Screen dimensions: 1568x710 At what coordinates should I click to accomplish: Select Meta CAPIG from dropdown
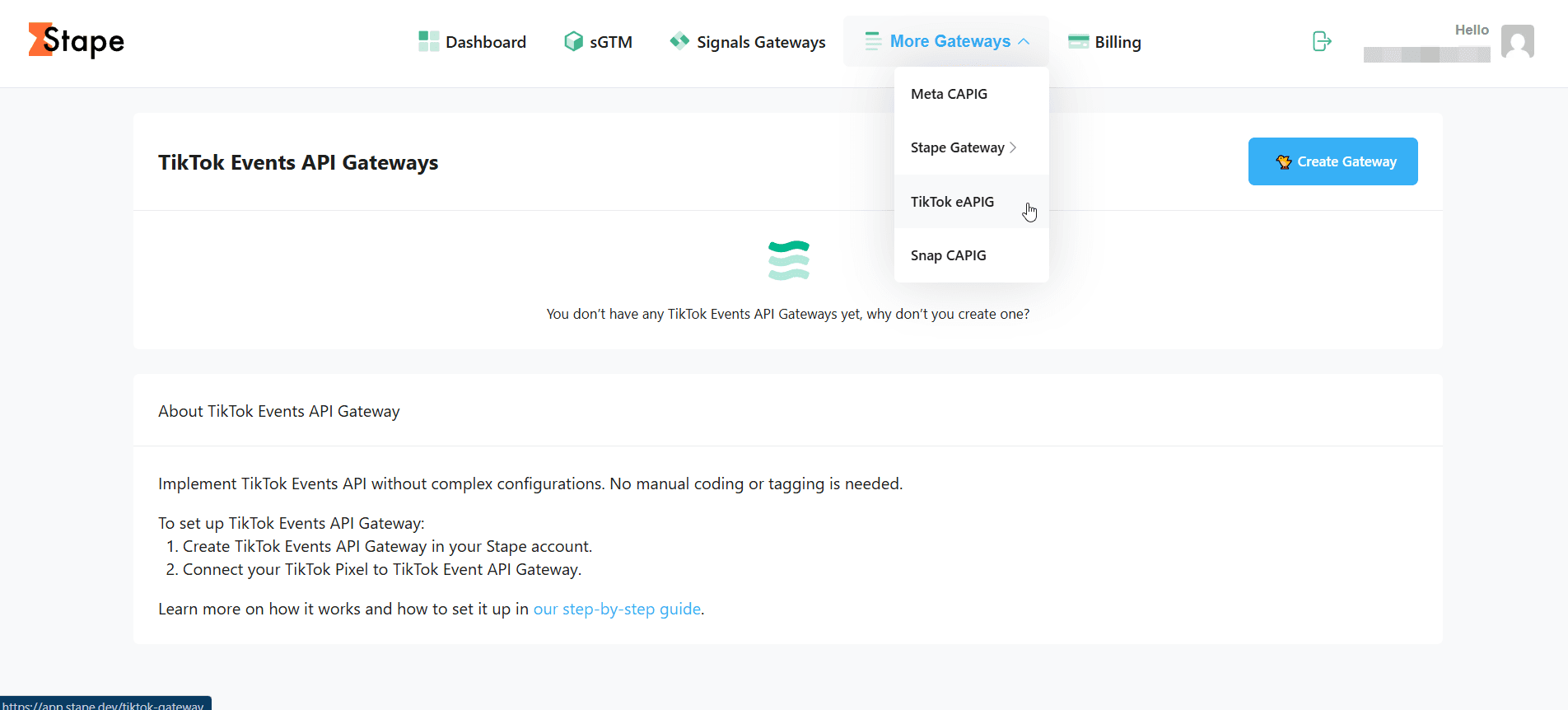pos(972,94)
